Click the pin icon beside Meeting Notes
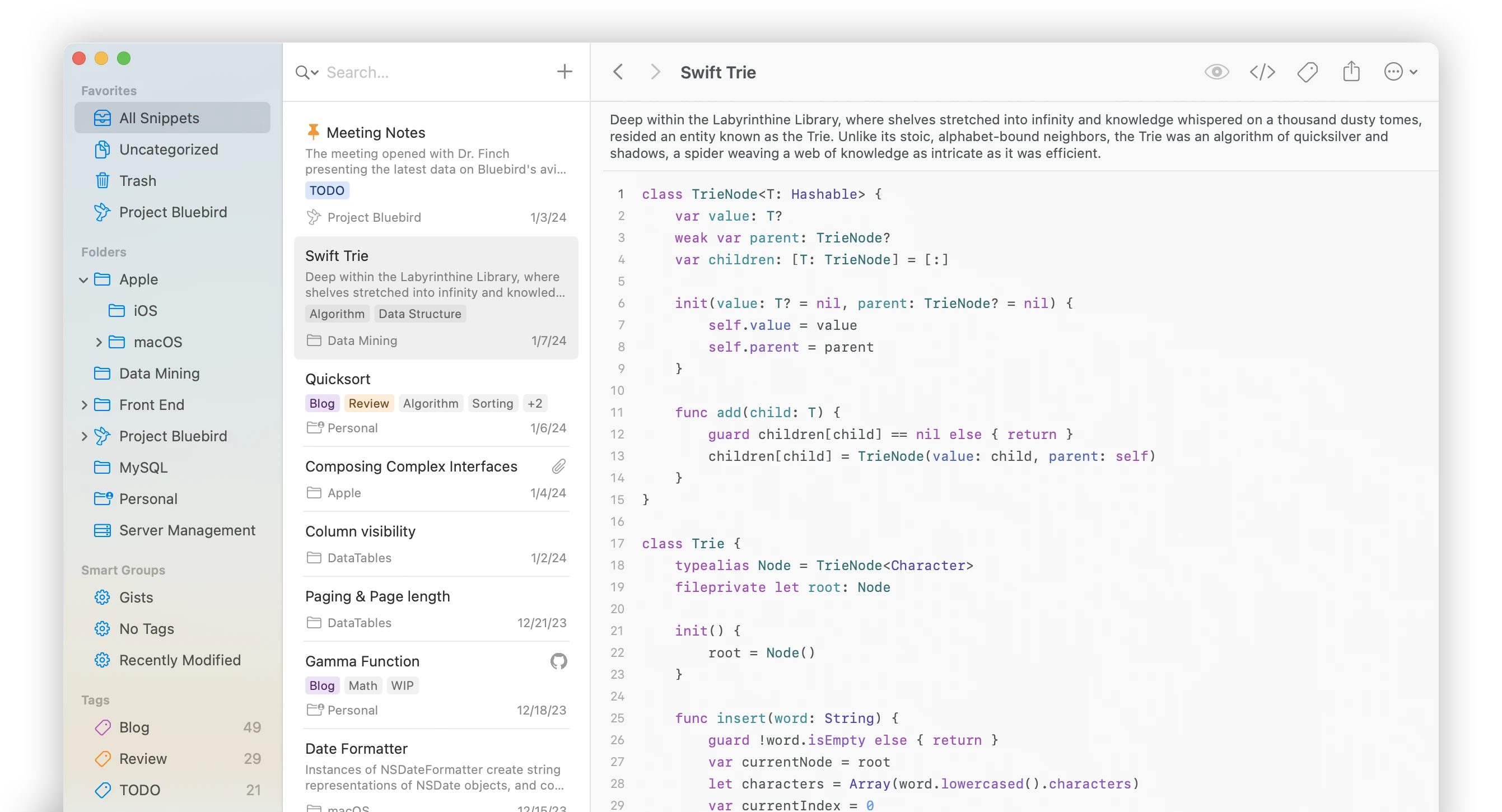The height and width of the screenshot is (812, 1502). [x=314, y=131]
